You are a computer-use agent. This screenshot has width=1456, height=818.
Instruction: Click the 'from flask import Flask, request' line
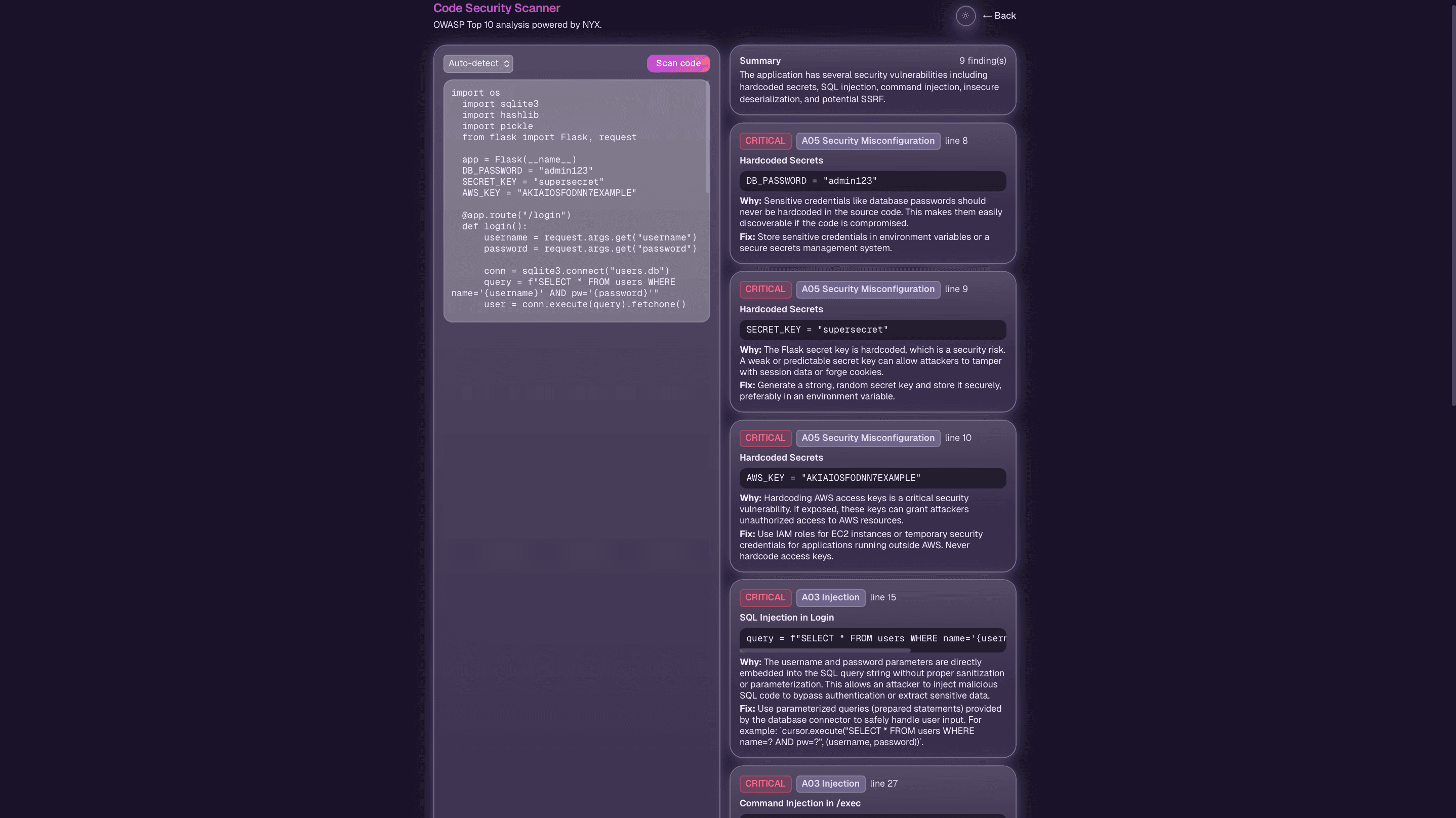tap(549, 137)
